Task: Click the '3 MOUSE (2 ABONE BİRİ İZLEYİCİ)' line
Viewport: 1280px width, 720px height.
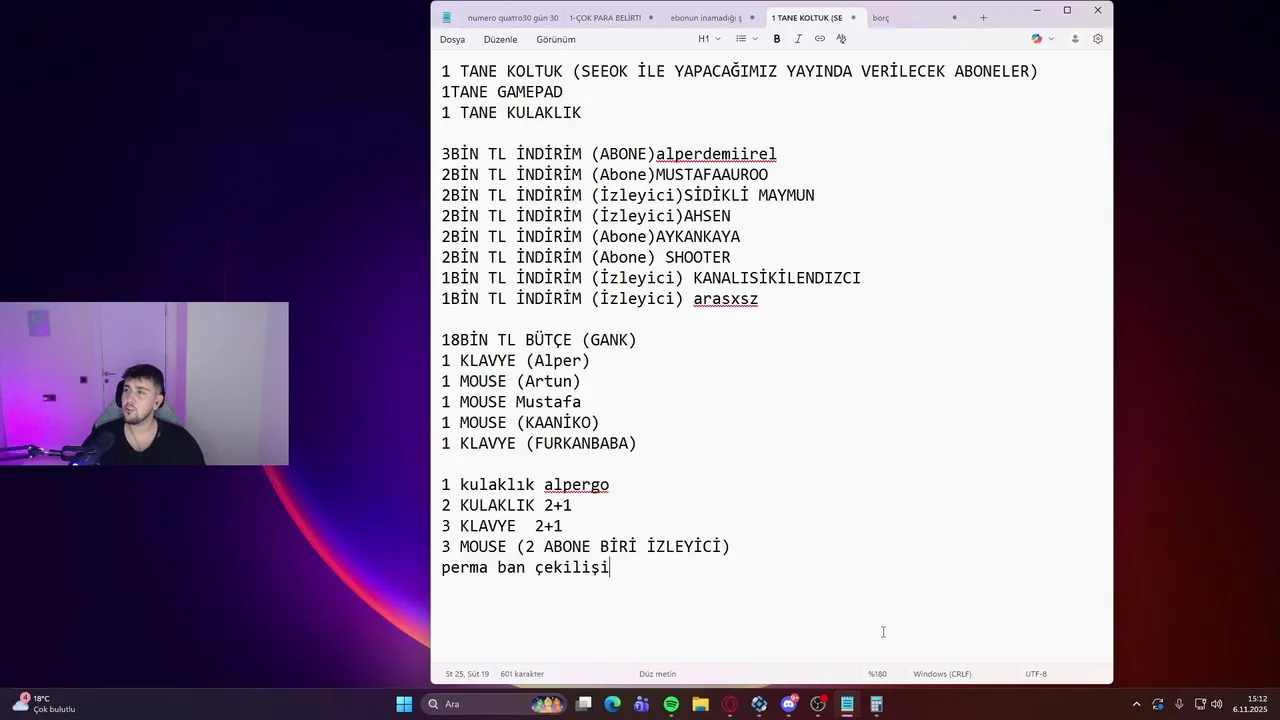Action: point(586,547)
